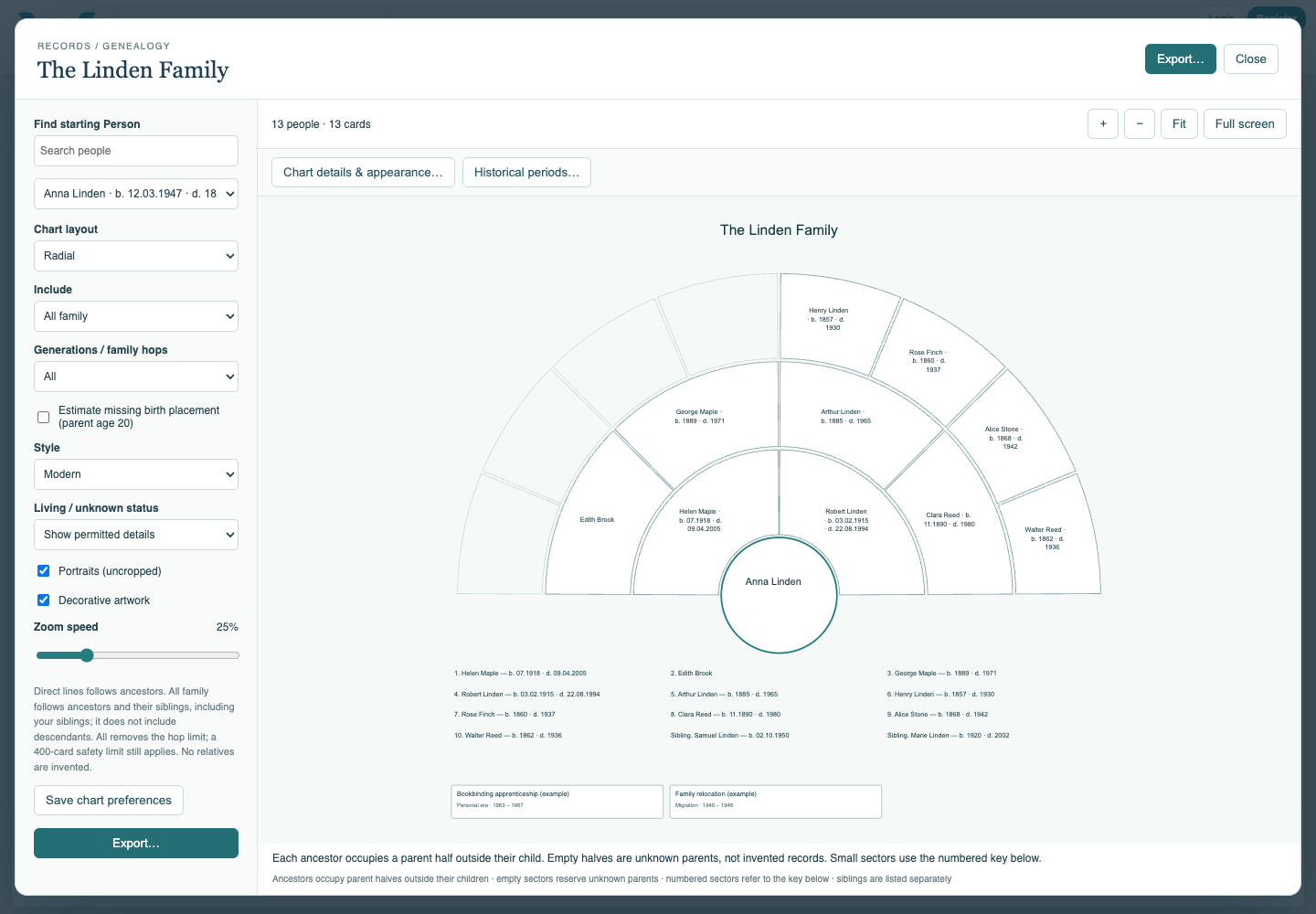Click key entry '10. Walter Reed'

(508, 735)
